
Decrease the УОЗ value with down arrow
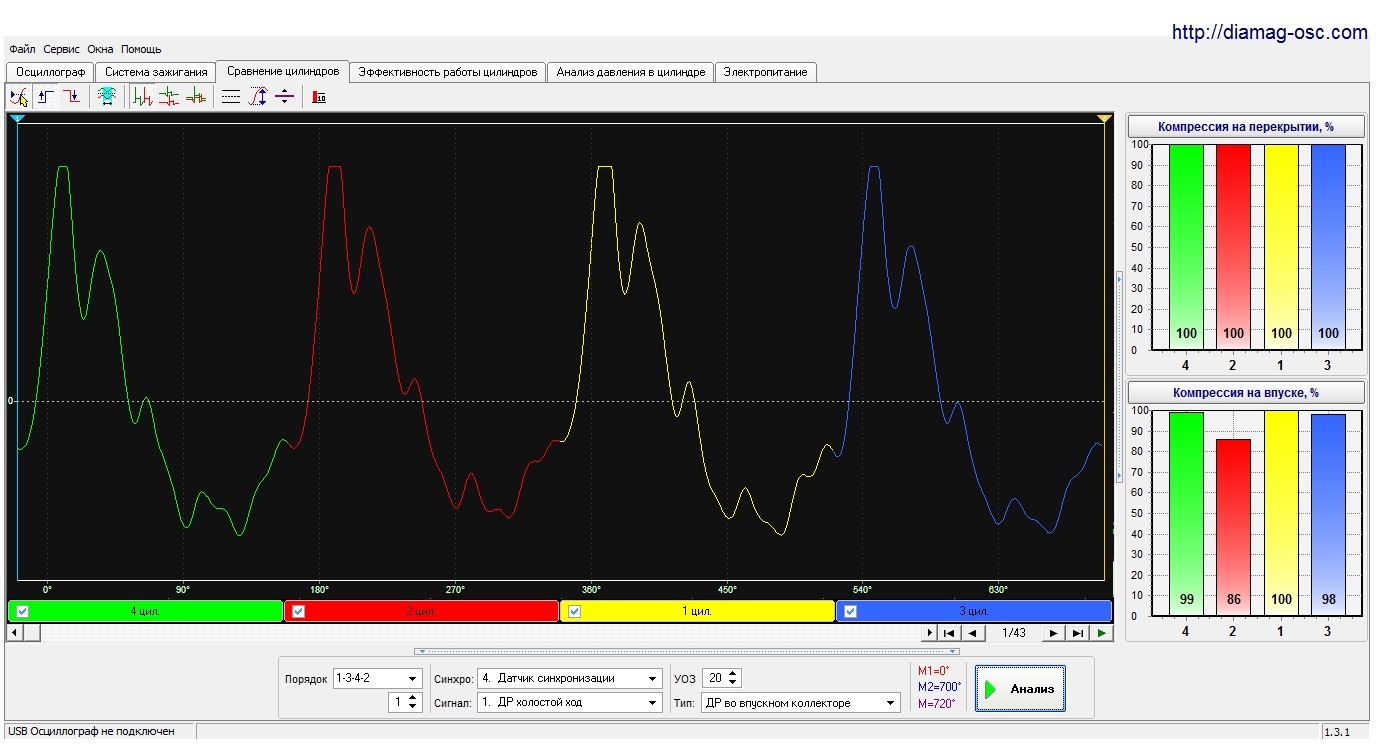734,683
